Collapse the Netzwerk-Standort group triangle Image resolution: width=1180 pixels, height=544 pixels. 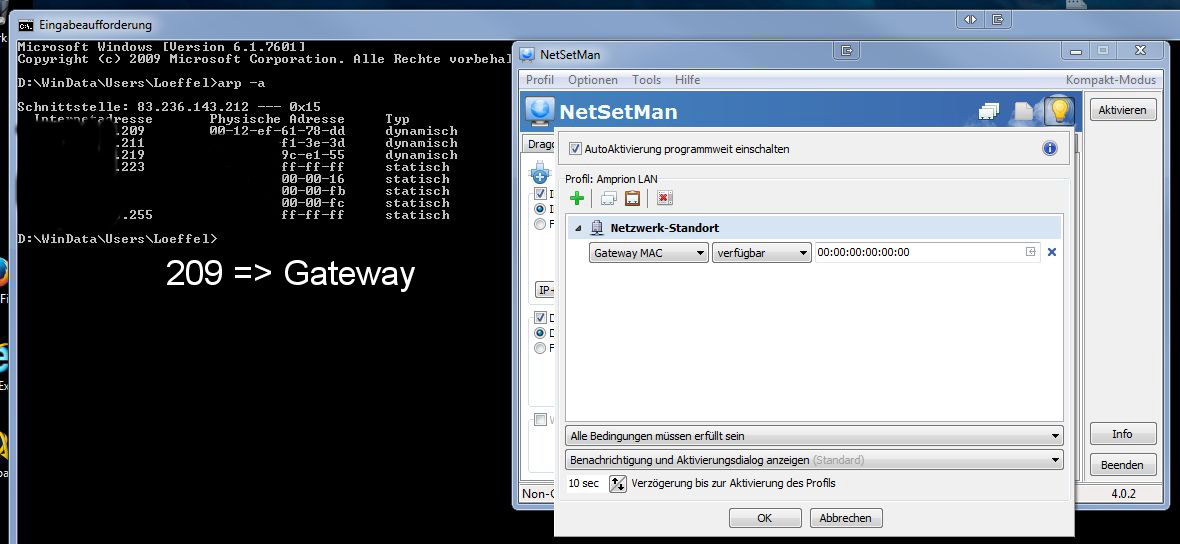[578, 228]
